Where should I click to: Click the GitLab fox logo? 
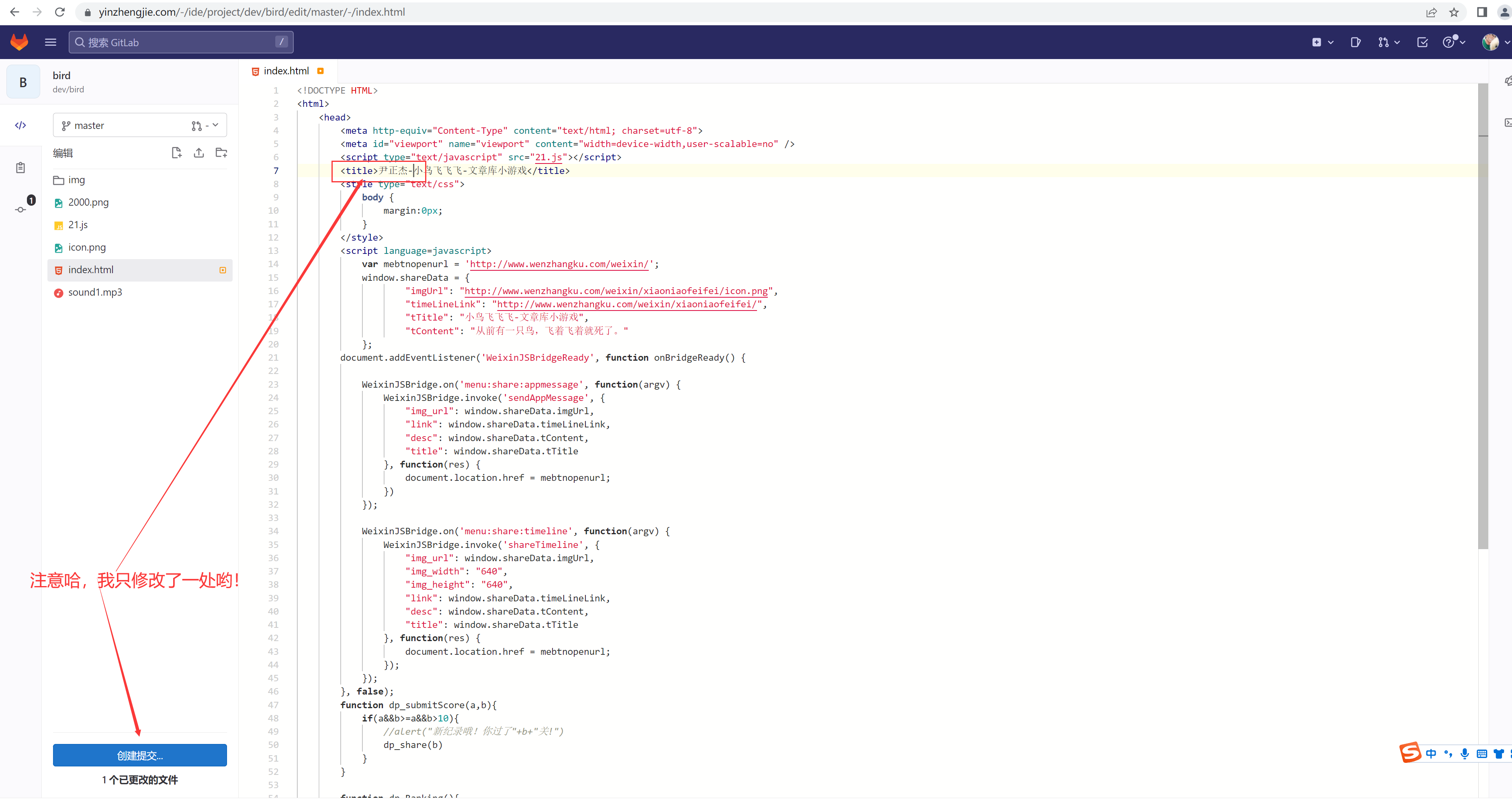point(19,42)
